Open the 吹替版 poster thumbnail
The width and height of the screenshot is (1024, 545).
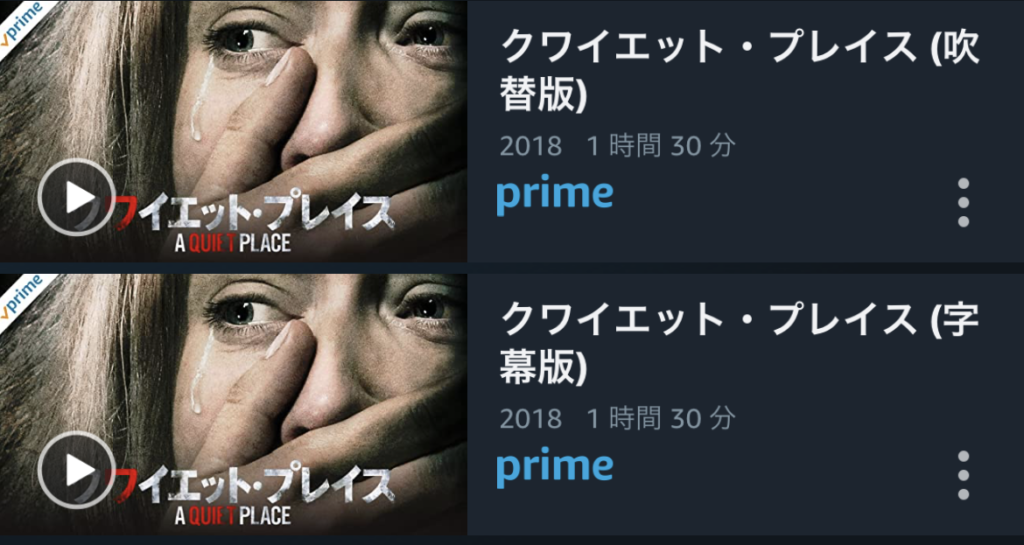pyautogui.click(x=233, y=131)
